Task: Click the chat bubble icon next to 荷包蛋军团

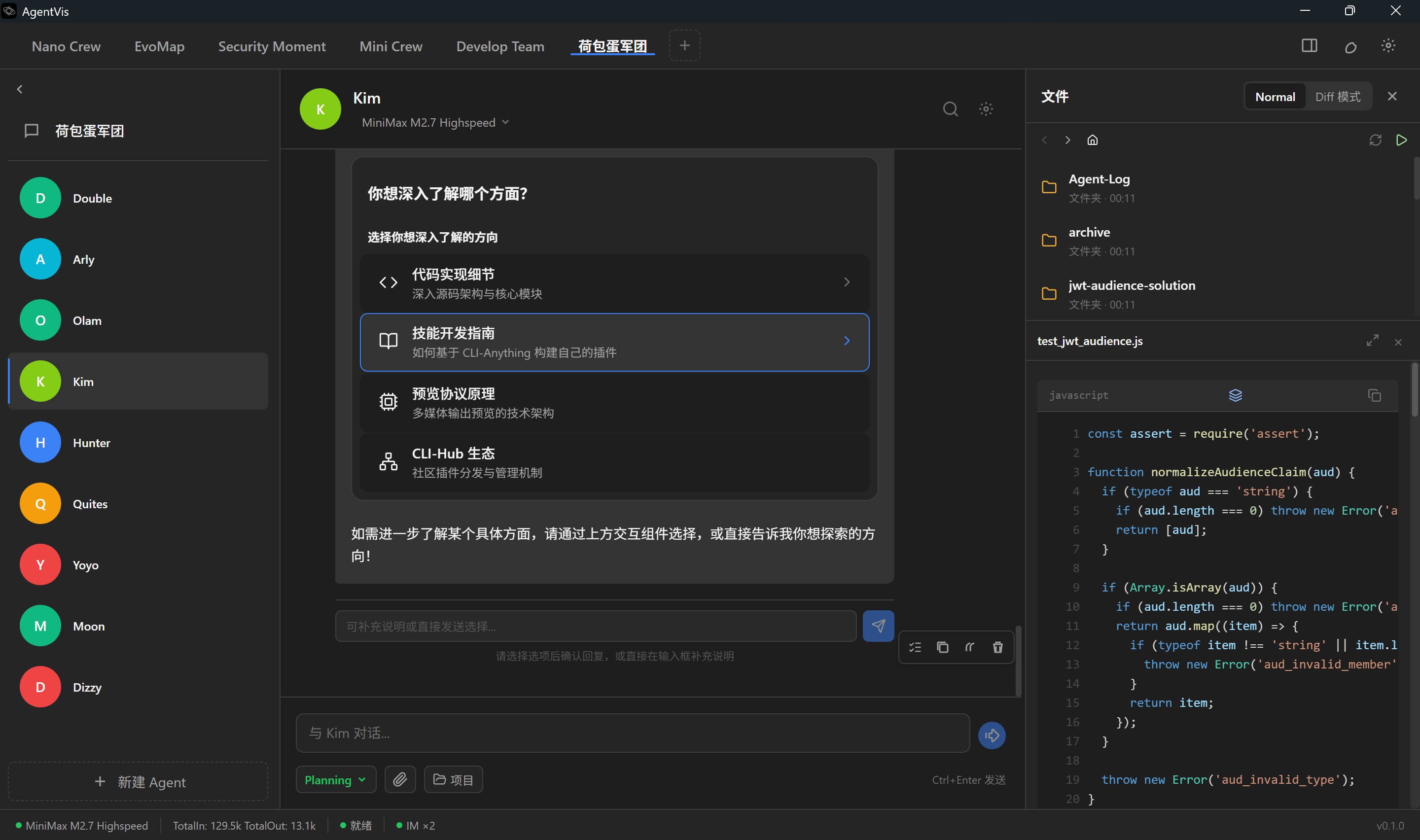Action: (x=32, y=131)
